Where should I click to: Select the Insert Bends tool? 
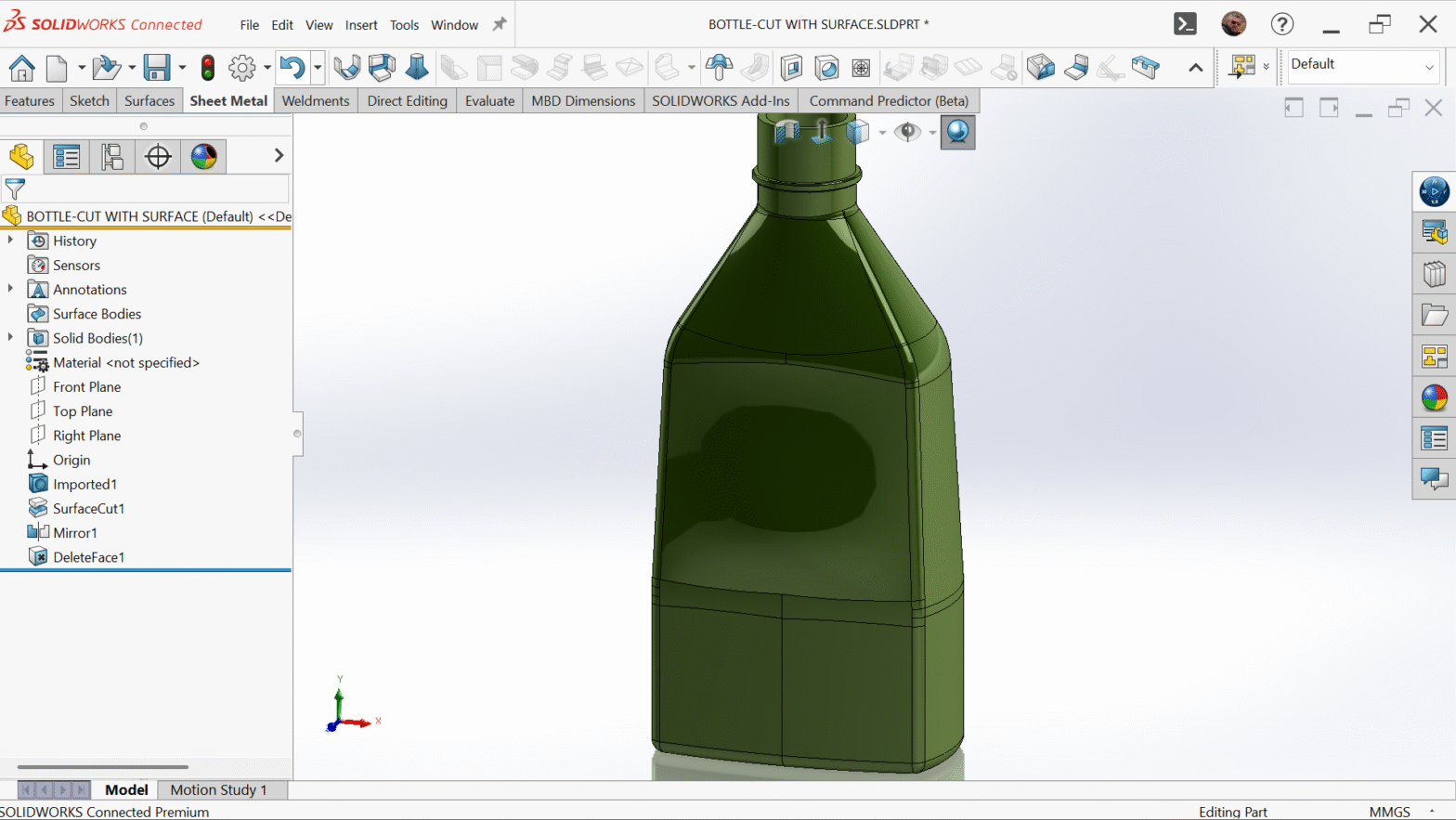pos(1076,68)
